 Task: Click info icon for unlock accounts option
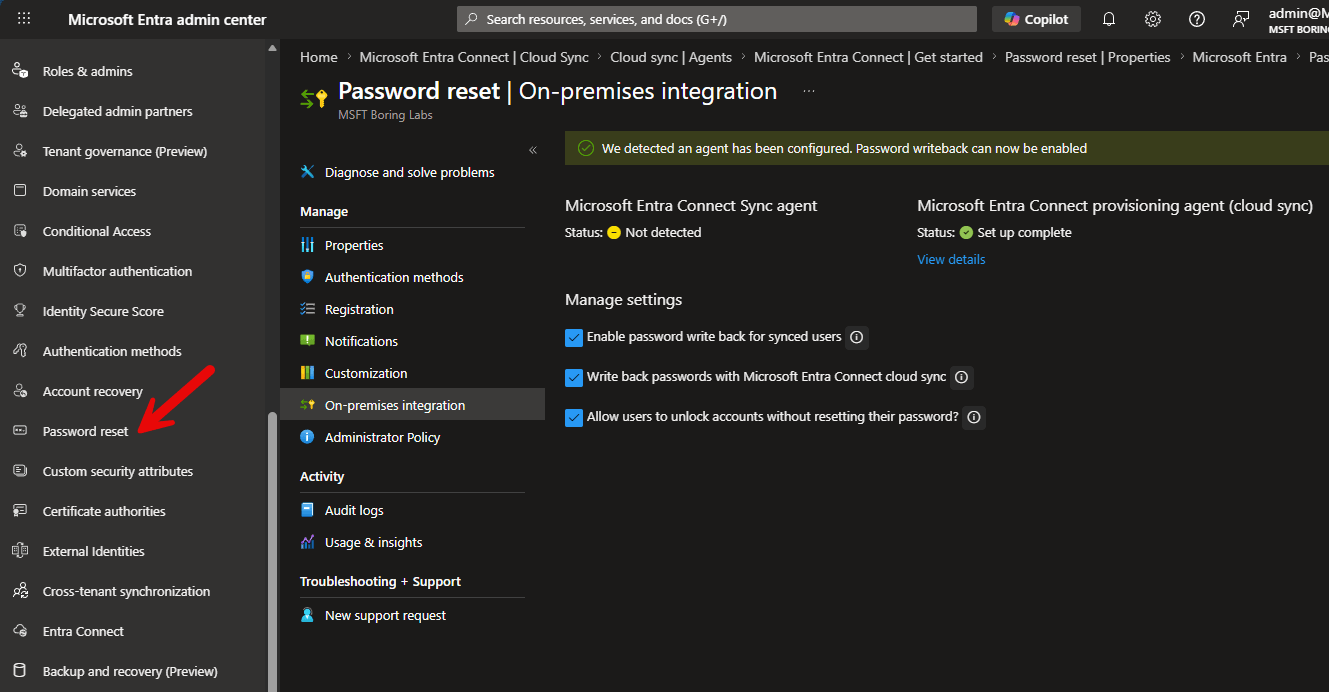pyautogui.click(x=974, y=417)
